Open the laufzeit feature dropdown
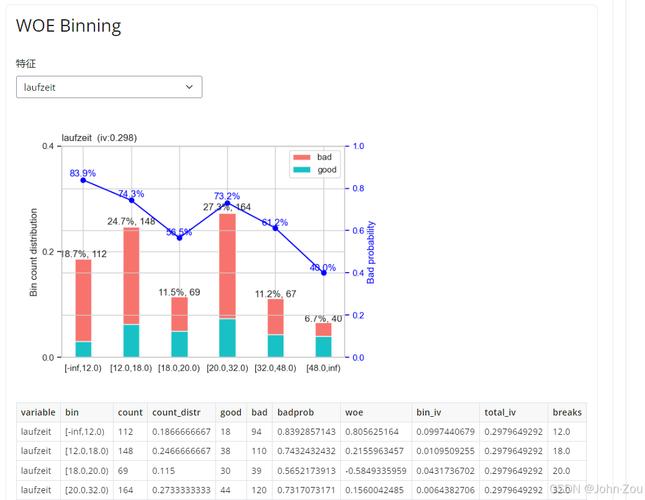Viewport: 645px width, 500px height. tap(109, 87)
